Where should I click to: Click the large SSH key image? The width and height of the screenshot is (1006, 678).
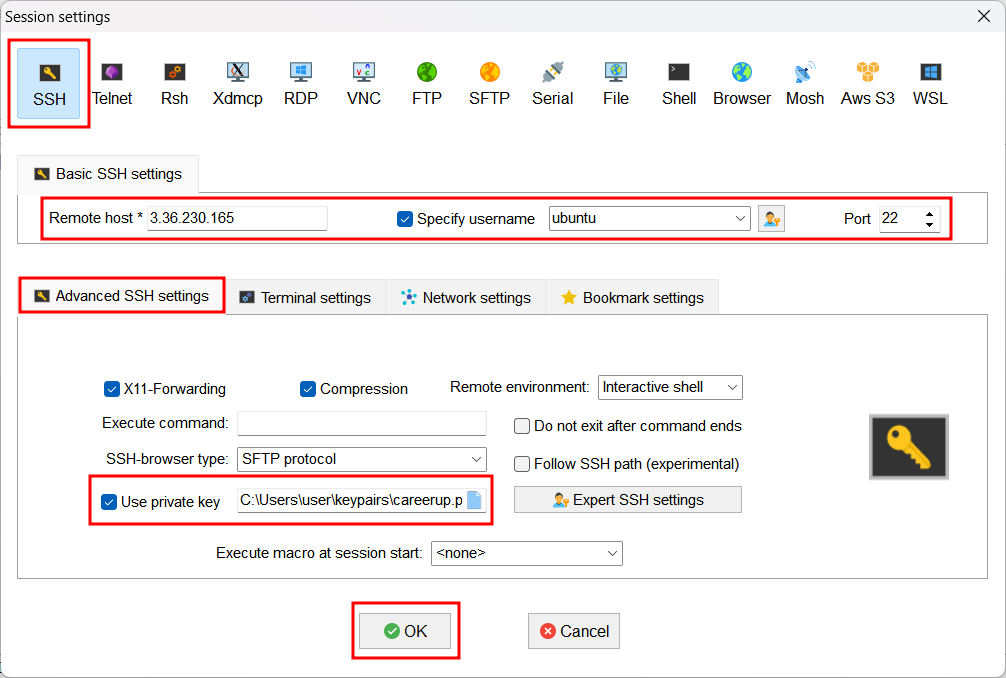(x=908, y=447)
